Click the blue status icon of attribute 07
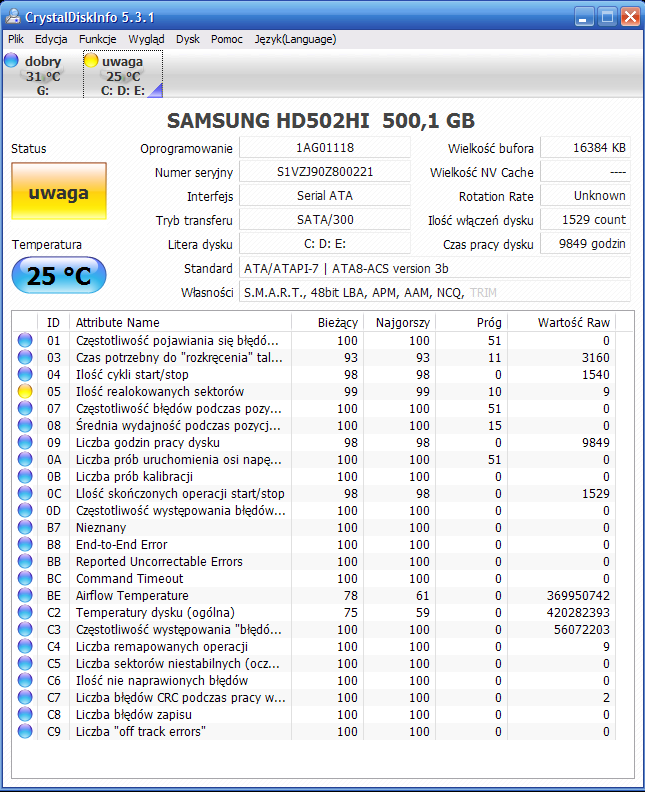The width and height of the screenshot is (645, 792). tap(25, 409)
